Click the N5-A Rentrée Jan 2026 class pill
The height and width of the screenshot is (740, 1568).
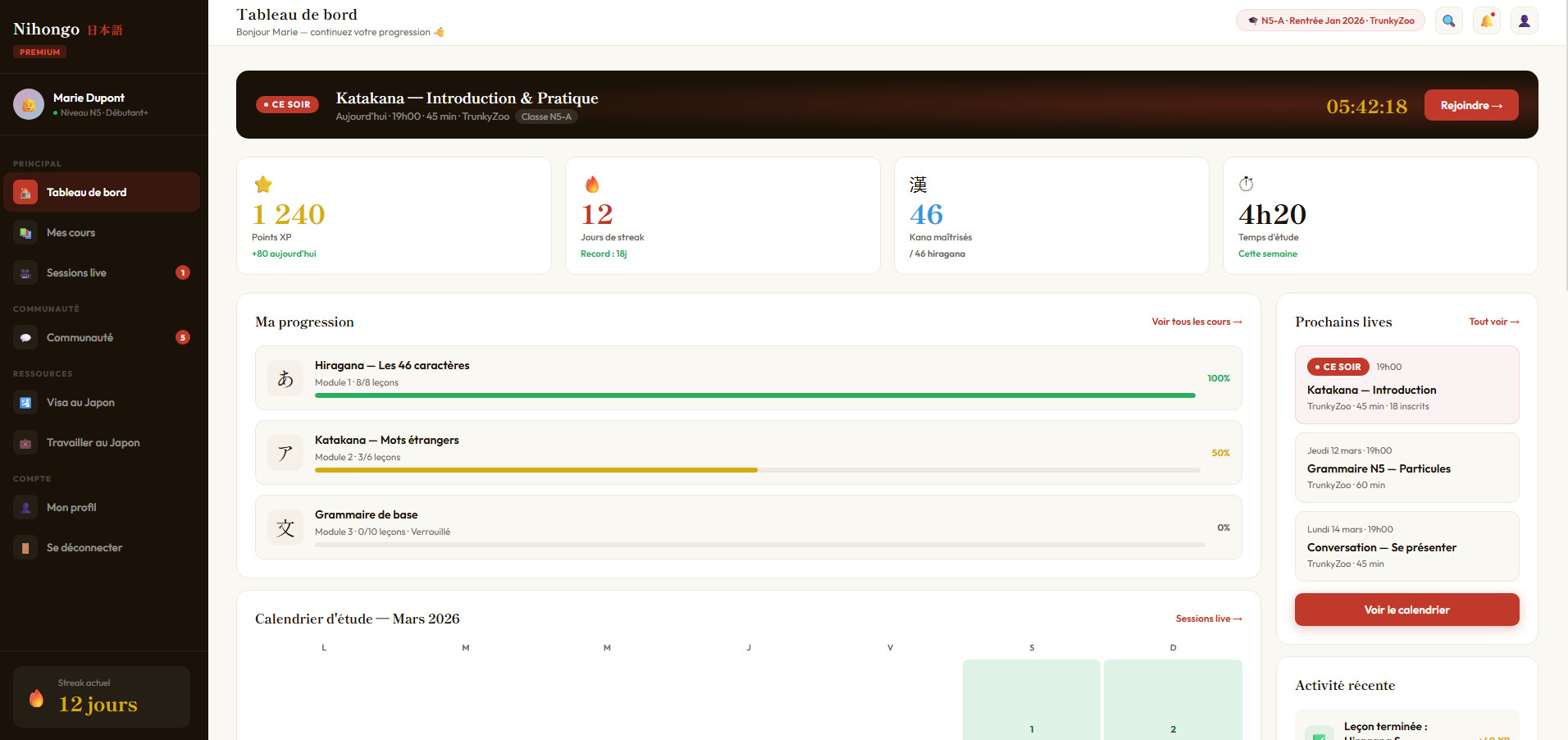pyautogui.click(x=1330, y=21)
